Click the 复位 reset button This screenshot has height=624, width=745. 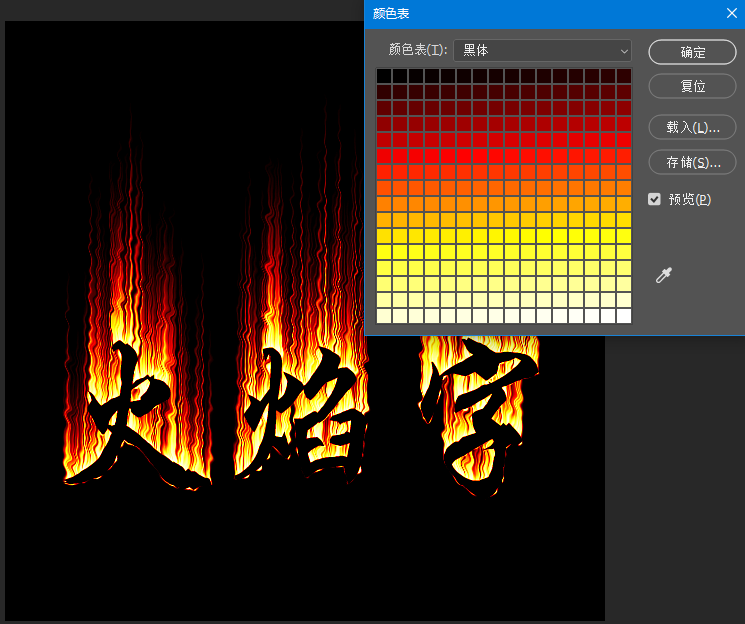[692, 86]
